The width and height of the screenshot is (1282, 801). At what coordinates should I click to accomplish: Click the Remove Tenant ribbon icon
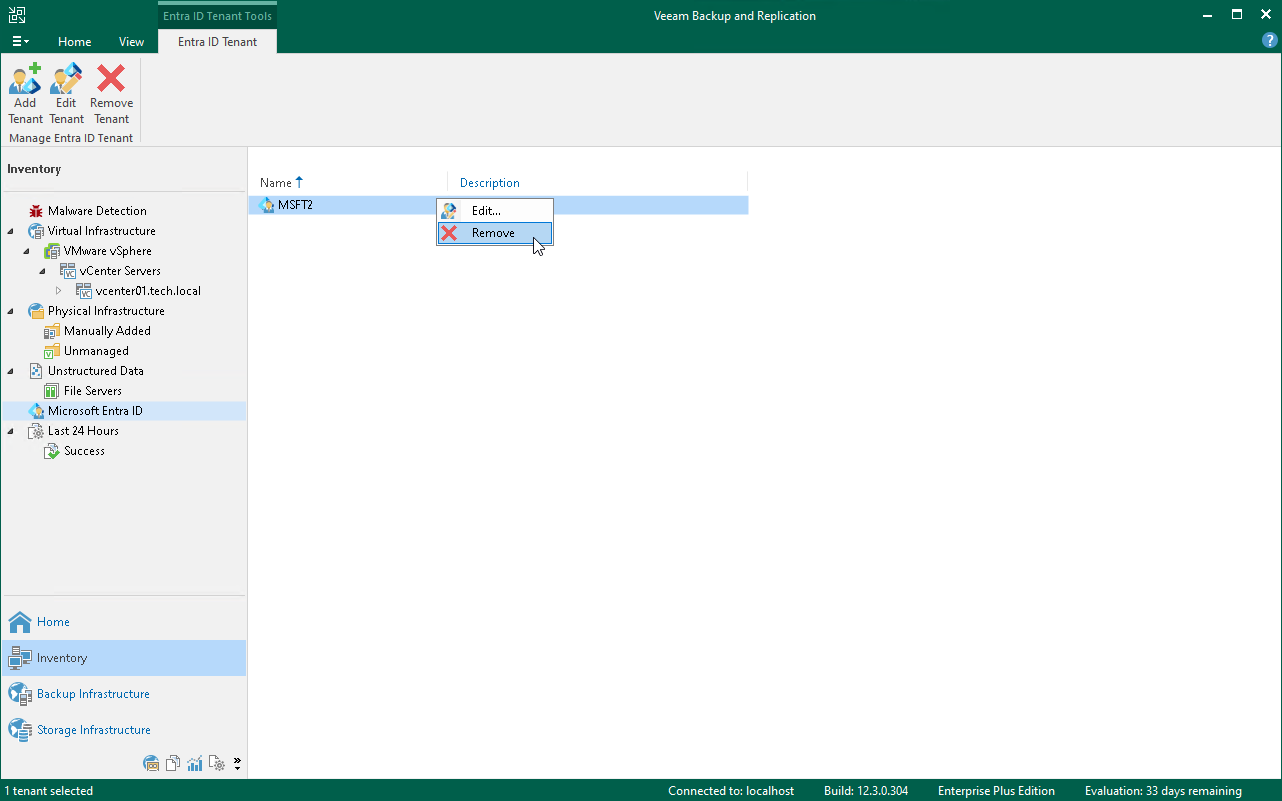click(111, 78)
